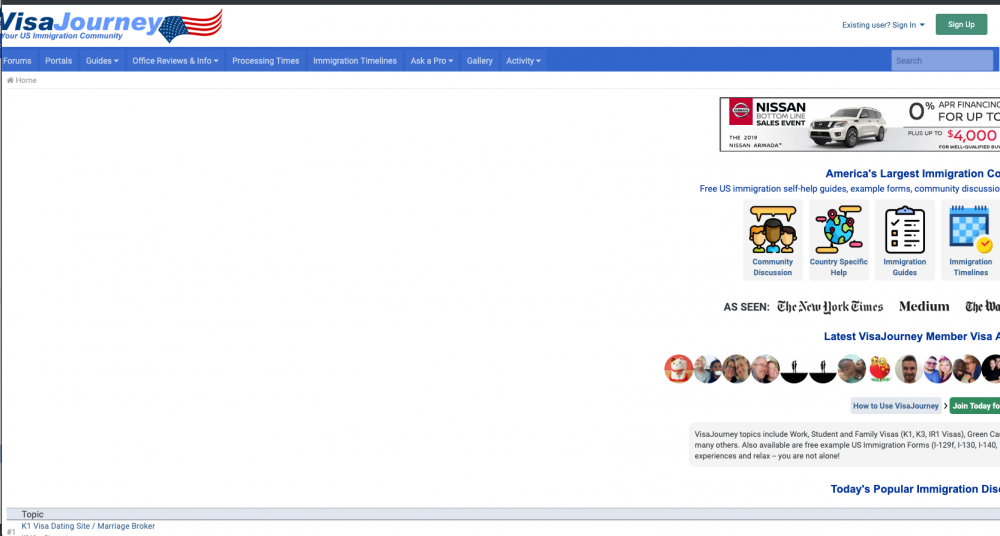The image size is (1000, 536).
Task: Open the Country Specific Help globe icon
Action: click(x=838, y=229)
